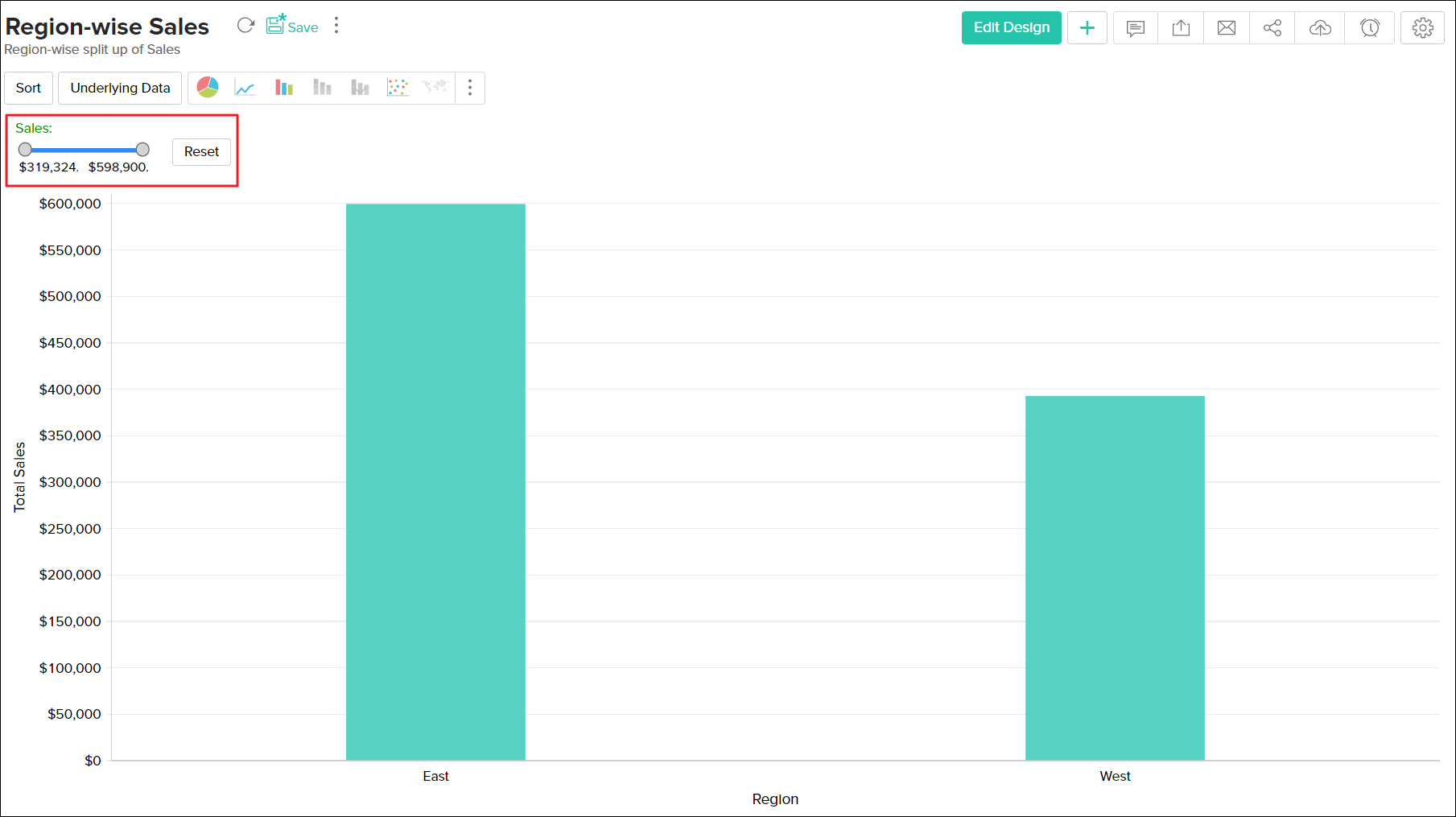Viewport: 1456px width, 817px height.
Task: Open the comments panel
Action: [x=1135, y=27]
